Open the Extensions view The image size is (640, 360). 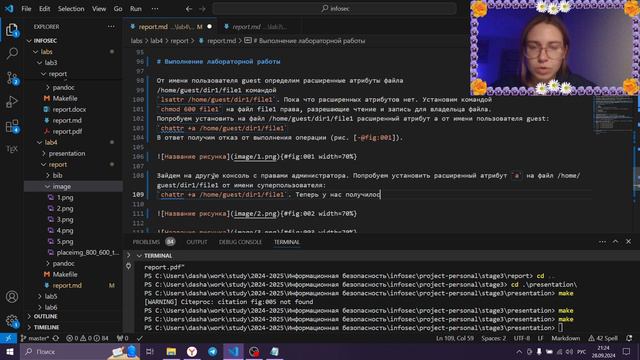pos(12,126)
